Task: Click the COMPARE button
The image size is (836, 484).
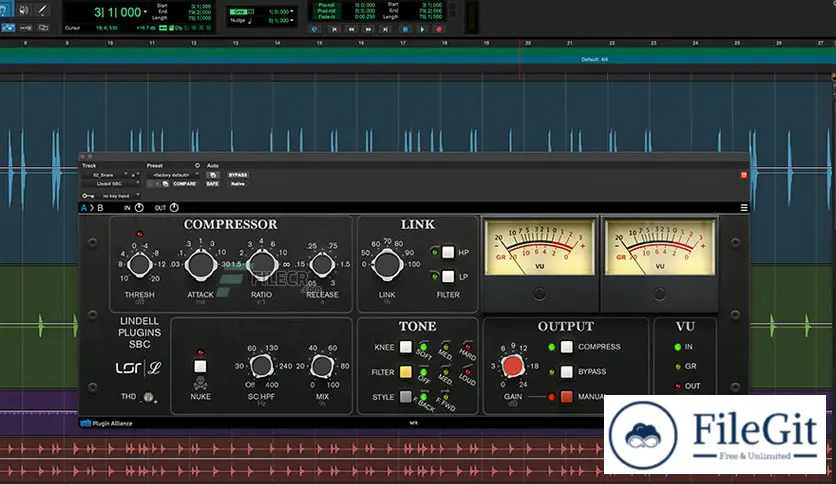Action: [184, 184]
